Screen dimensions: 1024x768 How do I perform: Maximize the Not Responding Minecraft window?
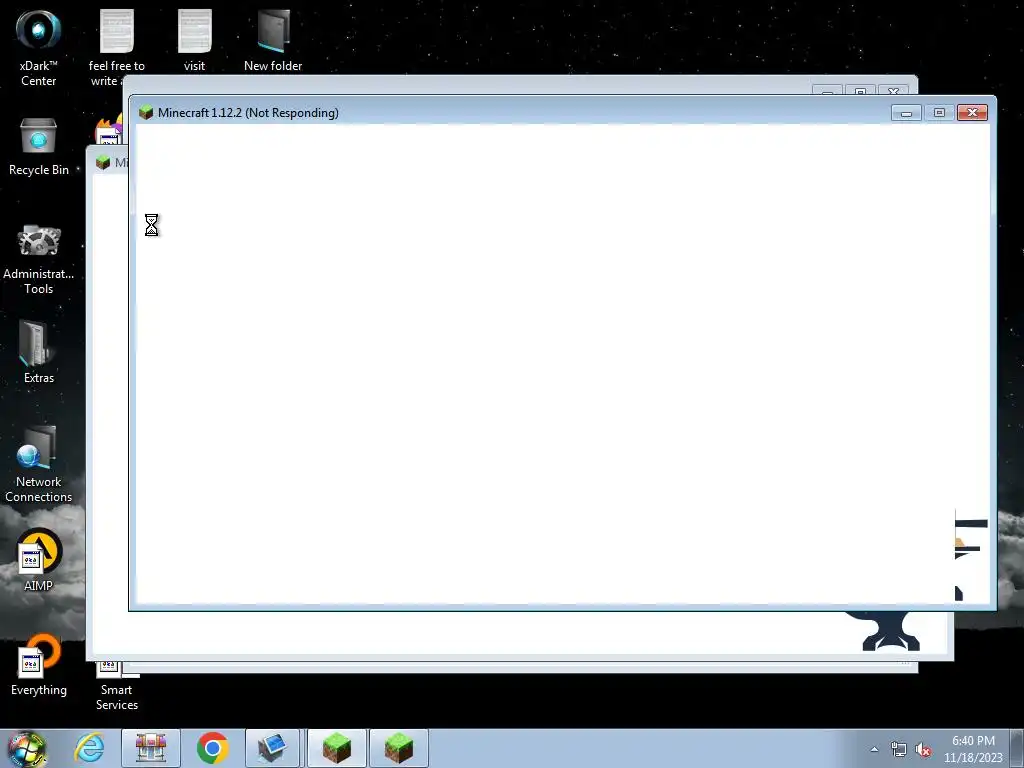[x=939, y=112]
